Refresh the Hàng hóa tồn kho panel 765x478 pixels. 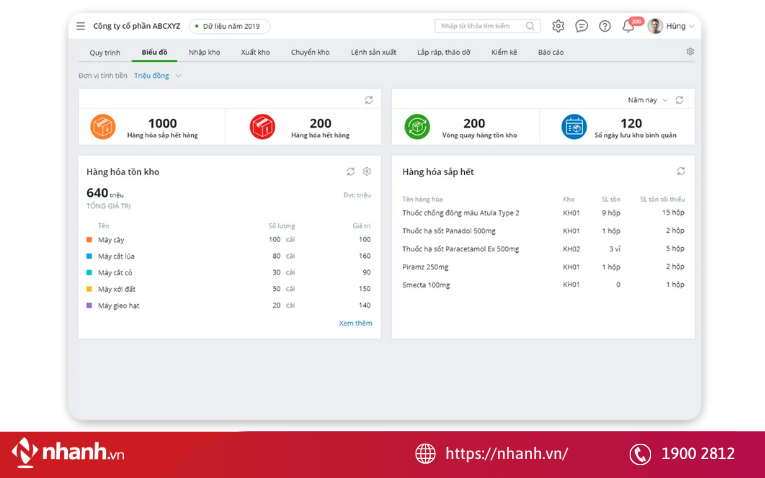click(x=351, y=171)
